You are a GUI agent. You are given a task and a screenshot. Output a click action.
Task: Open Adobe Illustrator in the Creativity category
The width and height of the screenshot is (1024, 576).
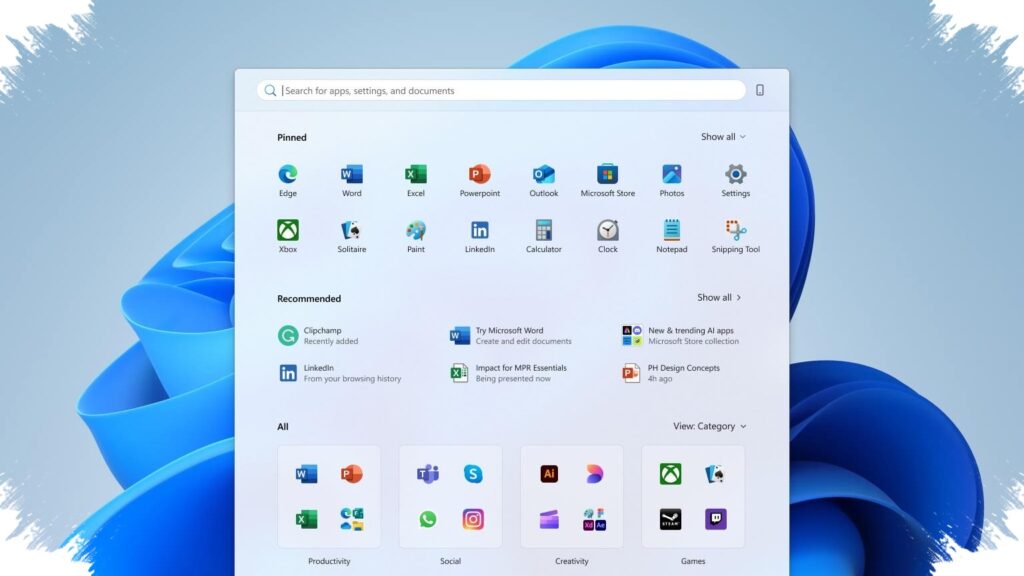pos(549,473)
